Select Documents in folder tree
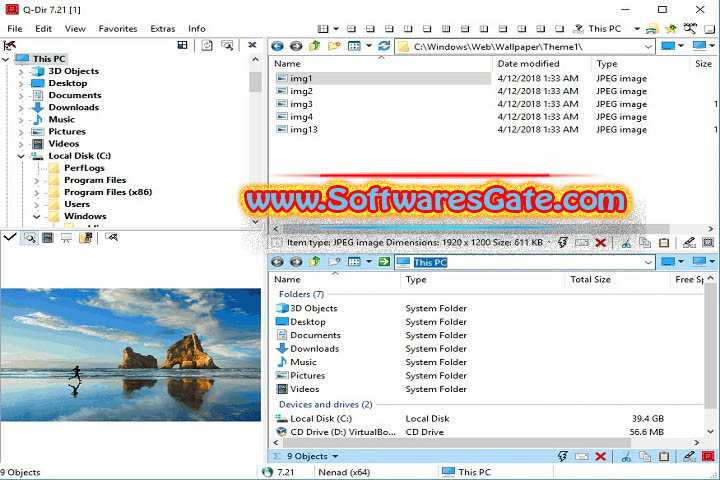This screenshot has height=480, width=720. [75, 95]
